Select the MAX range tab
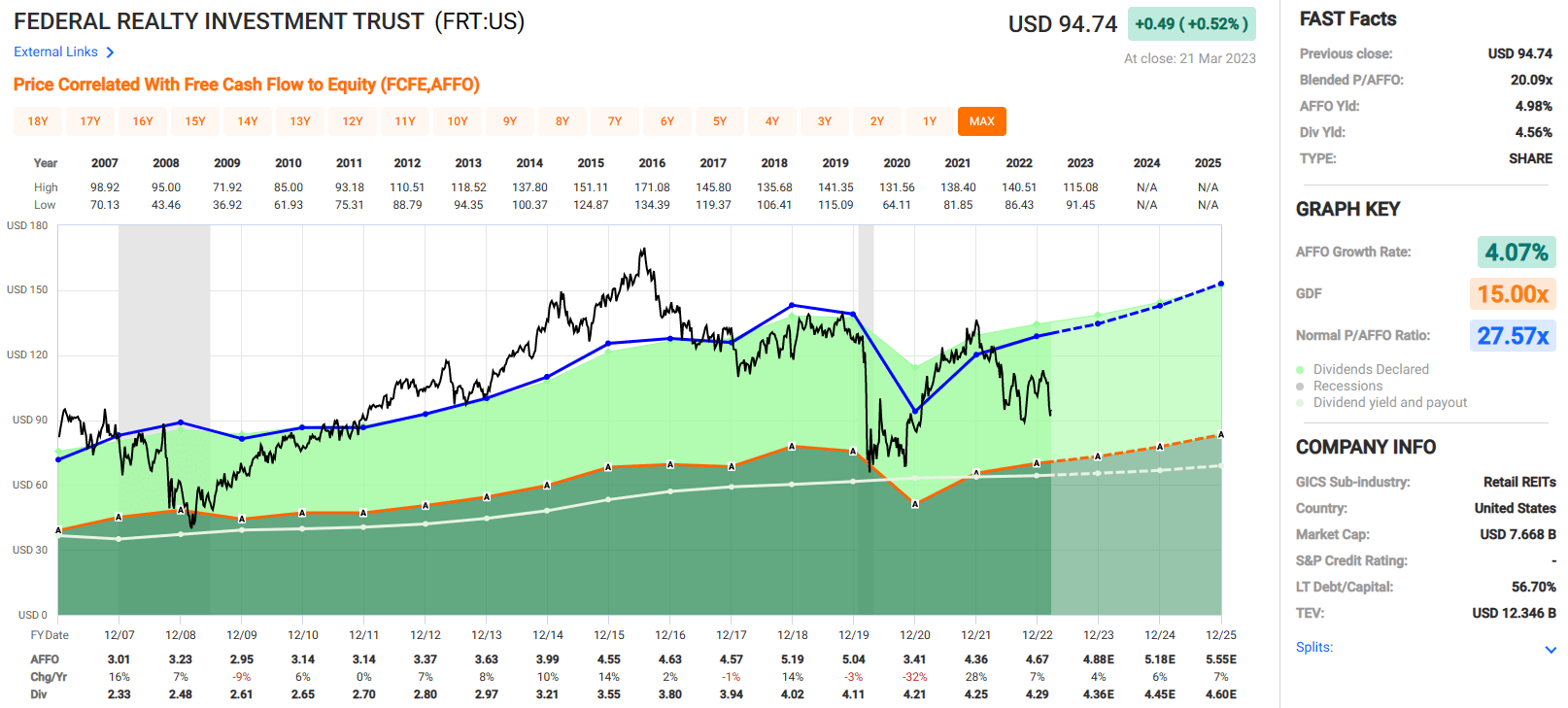The image size is (1568, 708). coord(982,121)
